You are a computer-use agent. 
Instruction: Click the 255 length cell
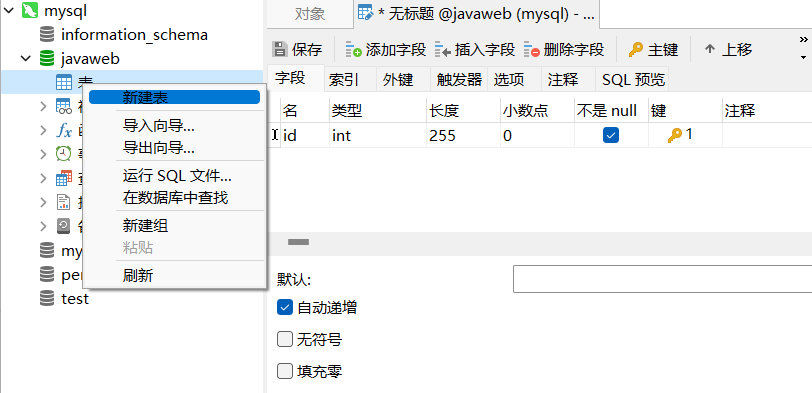pyautogui.click(x=463, y=136)
